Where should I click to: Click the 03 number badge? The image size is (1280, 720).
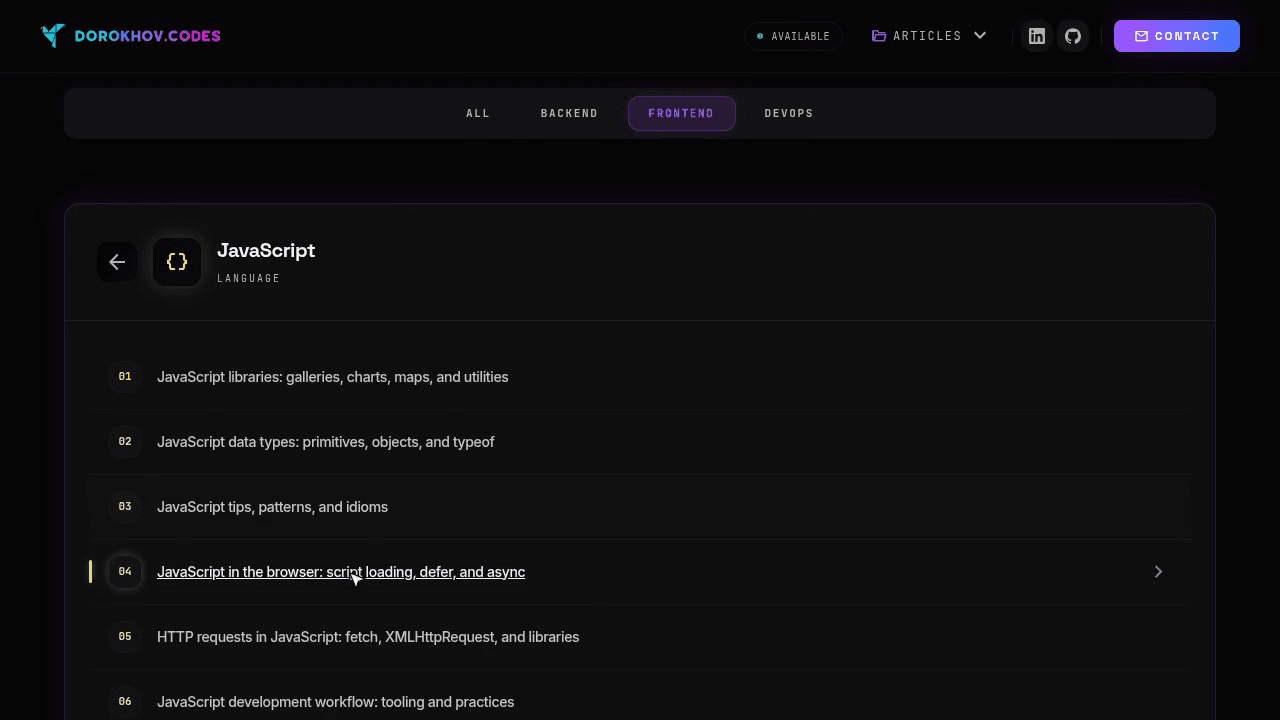(125, 507)
